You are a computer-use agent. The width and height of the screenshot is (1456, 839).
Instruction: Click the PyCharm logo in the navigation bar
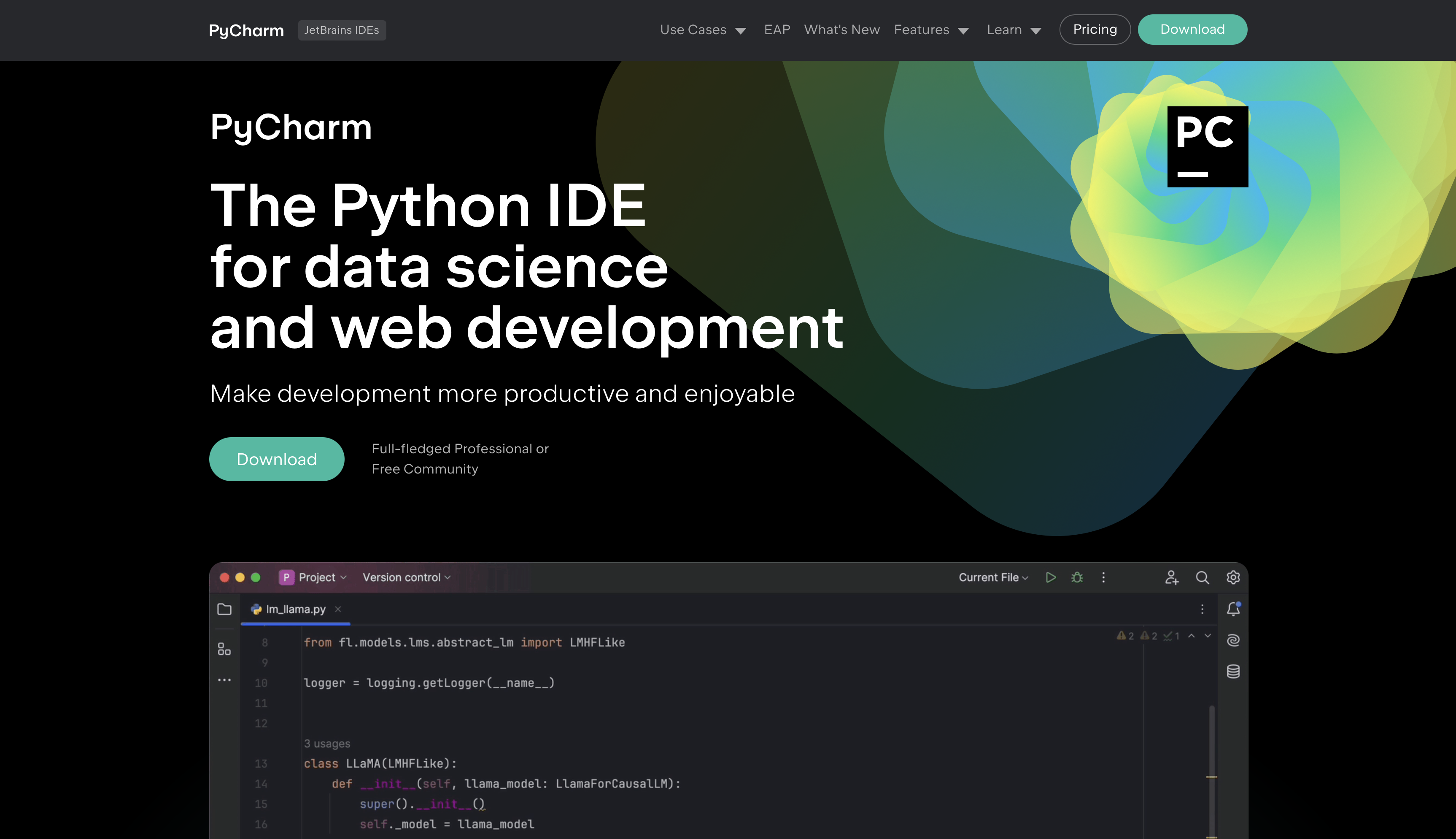pos(246,30)
